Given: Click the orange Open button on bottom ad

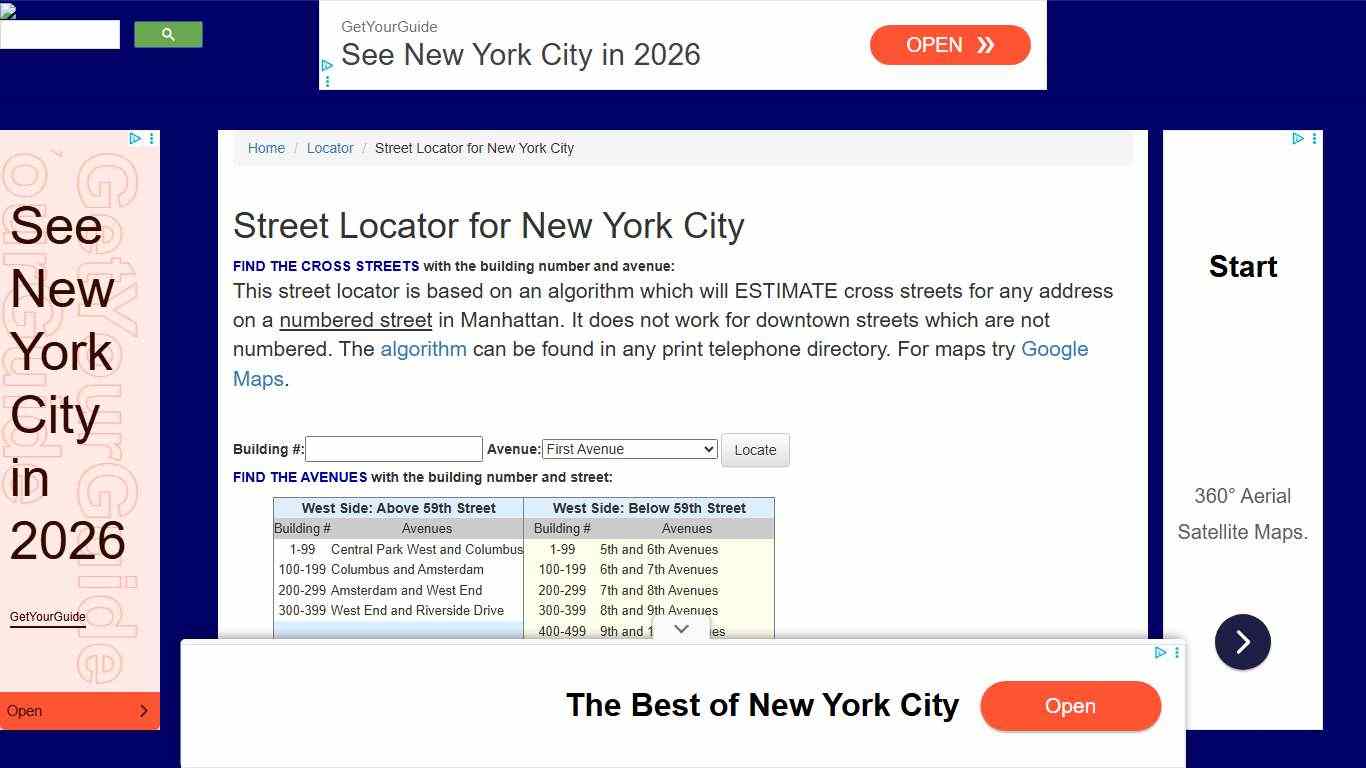Looking at the screenshot, I should tap(1070, 706).
